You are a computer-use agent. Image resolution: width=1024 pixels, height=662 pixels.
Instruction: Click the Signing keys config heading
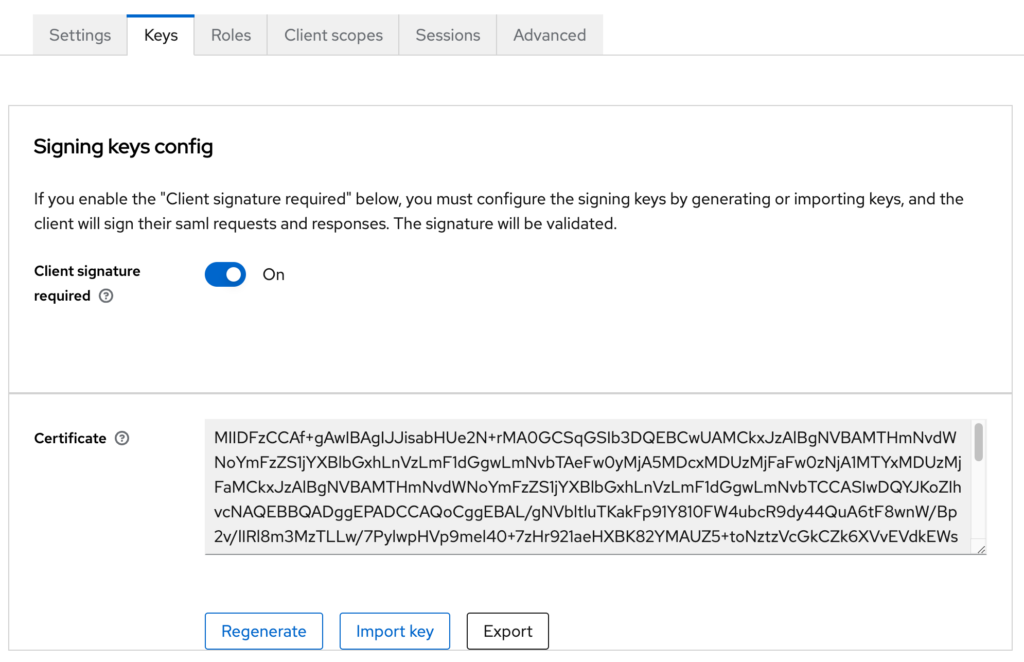point(123,147)
